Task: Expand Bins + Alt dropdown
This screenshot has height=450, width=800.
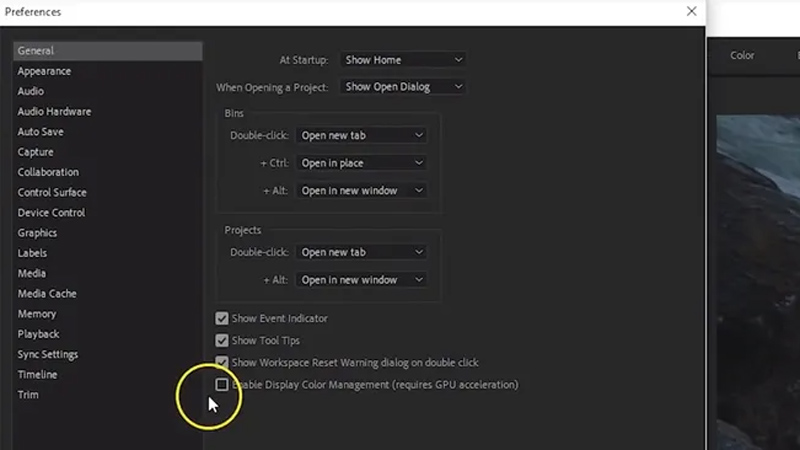Action: coord(362,191)
